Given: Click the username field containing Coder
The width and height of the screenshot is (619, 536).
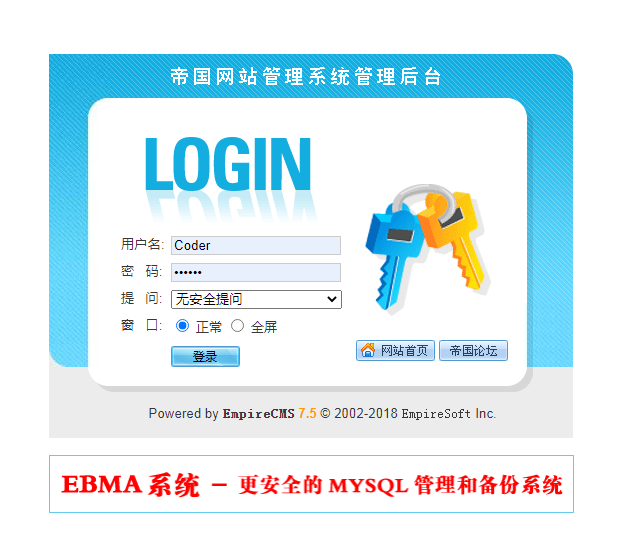Looking at the screenshot, I should (256, 246).
